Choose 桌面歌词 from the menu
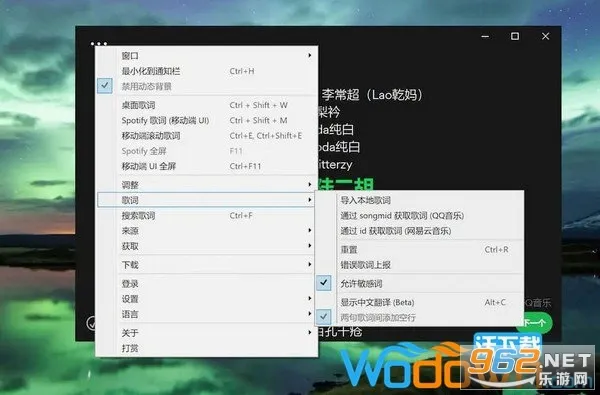The width and height of the screenshot is (600, 395). [x=207, y=105]
